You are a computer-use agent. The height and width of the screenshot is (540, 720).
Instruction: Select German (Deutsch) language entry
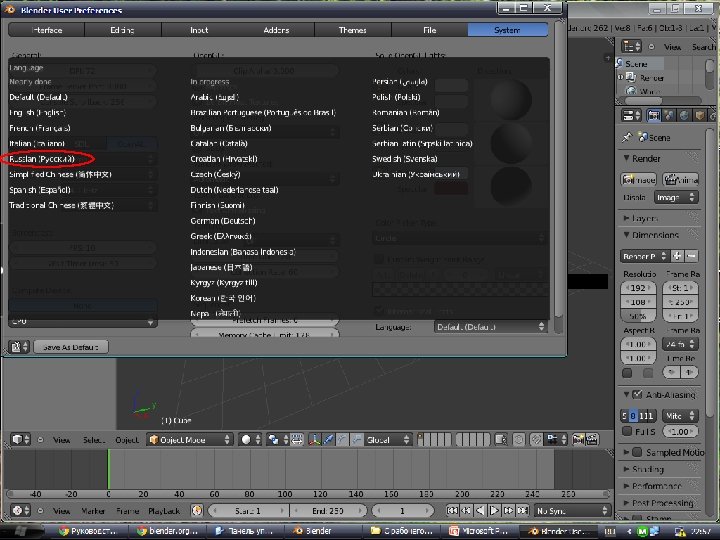point(223,221)
